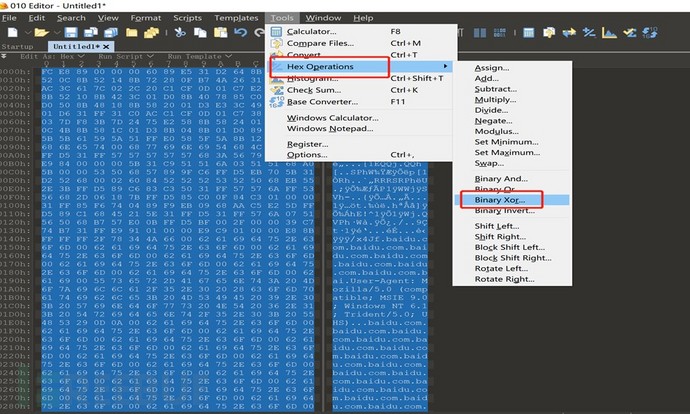Open the Scripts menu
The height and width of the screenshot is (414, 690).
pos(187,18)
